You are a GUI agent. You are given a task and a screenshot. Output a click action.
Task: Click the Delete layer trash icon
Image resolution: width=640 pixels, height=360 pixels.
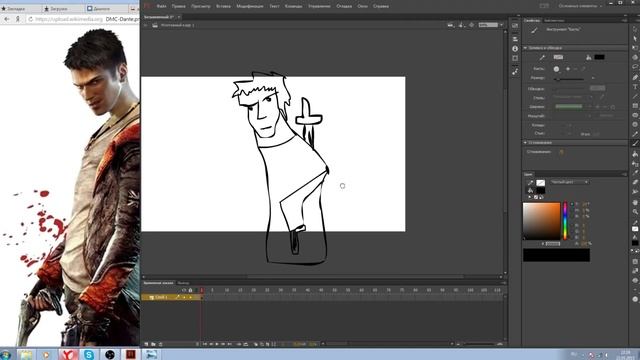pyautogui.click(x=161, y=344)
